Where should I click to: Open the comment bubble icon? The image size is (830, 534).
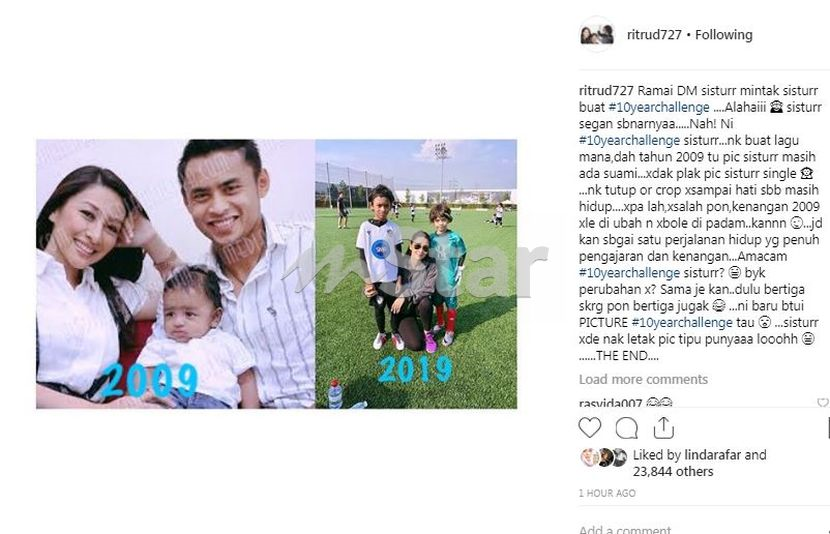(626, 428)
